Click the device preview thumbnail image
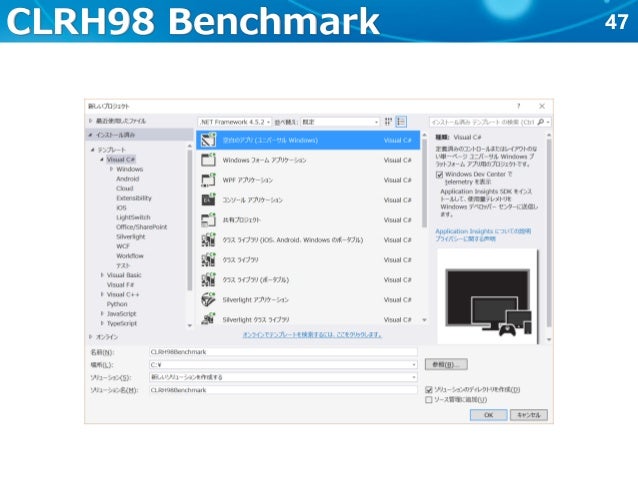The height and width of the screenshot is (479, 638). 488,296
